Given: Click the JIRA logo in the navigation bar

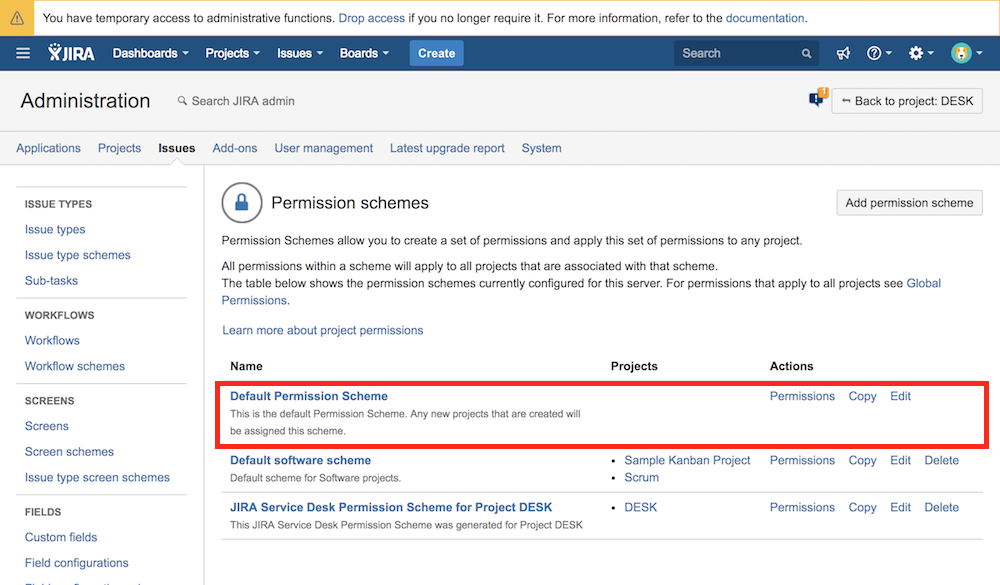Looking at the screenshot, I should [70, 53].
